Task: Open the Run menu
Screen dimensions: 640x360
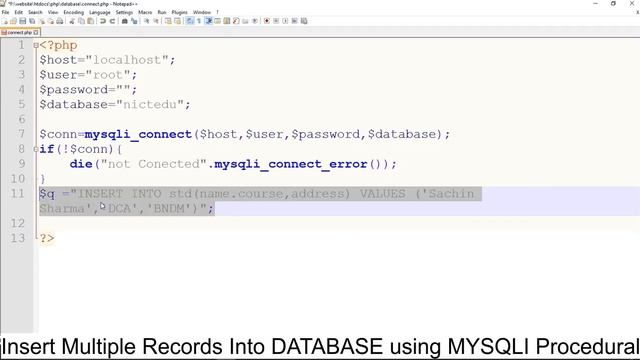Action: 162,12
